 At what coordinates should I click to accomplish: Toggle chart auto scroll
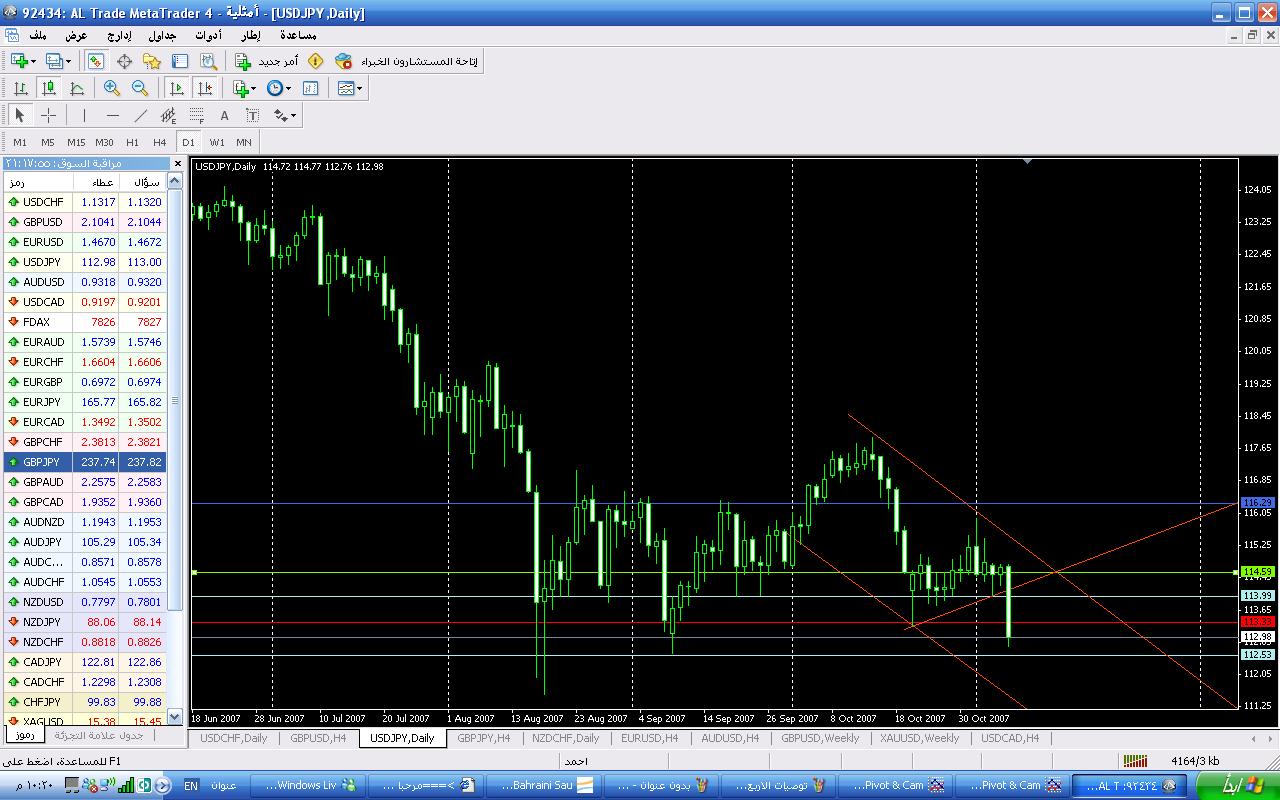(177, 88)
